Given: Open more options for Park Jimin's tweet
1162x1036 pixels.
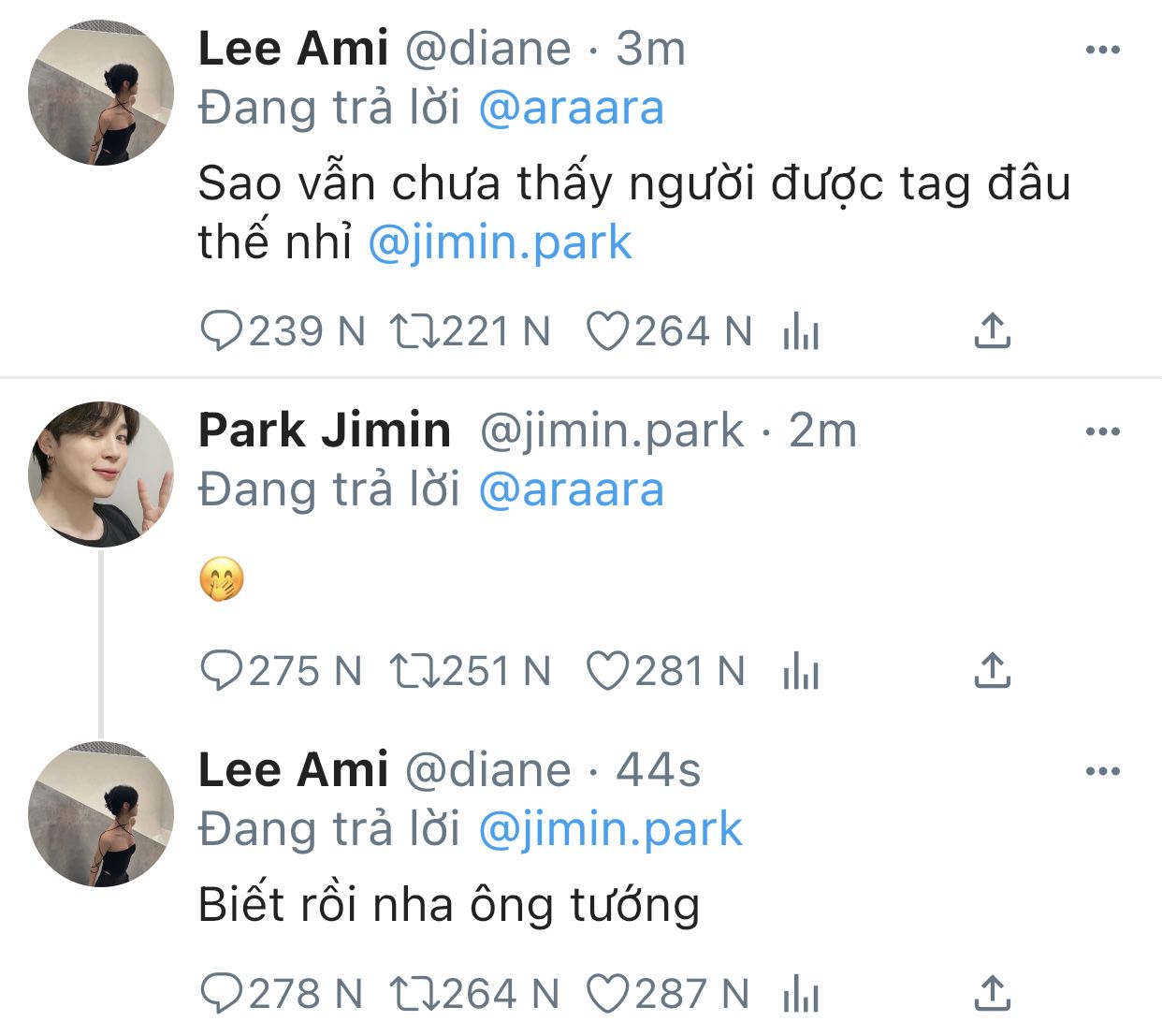Looking at the screenshot, I should tap(1102, 432).
